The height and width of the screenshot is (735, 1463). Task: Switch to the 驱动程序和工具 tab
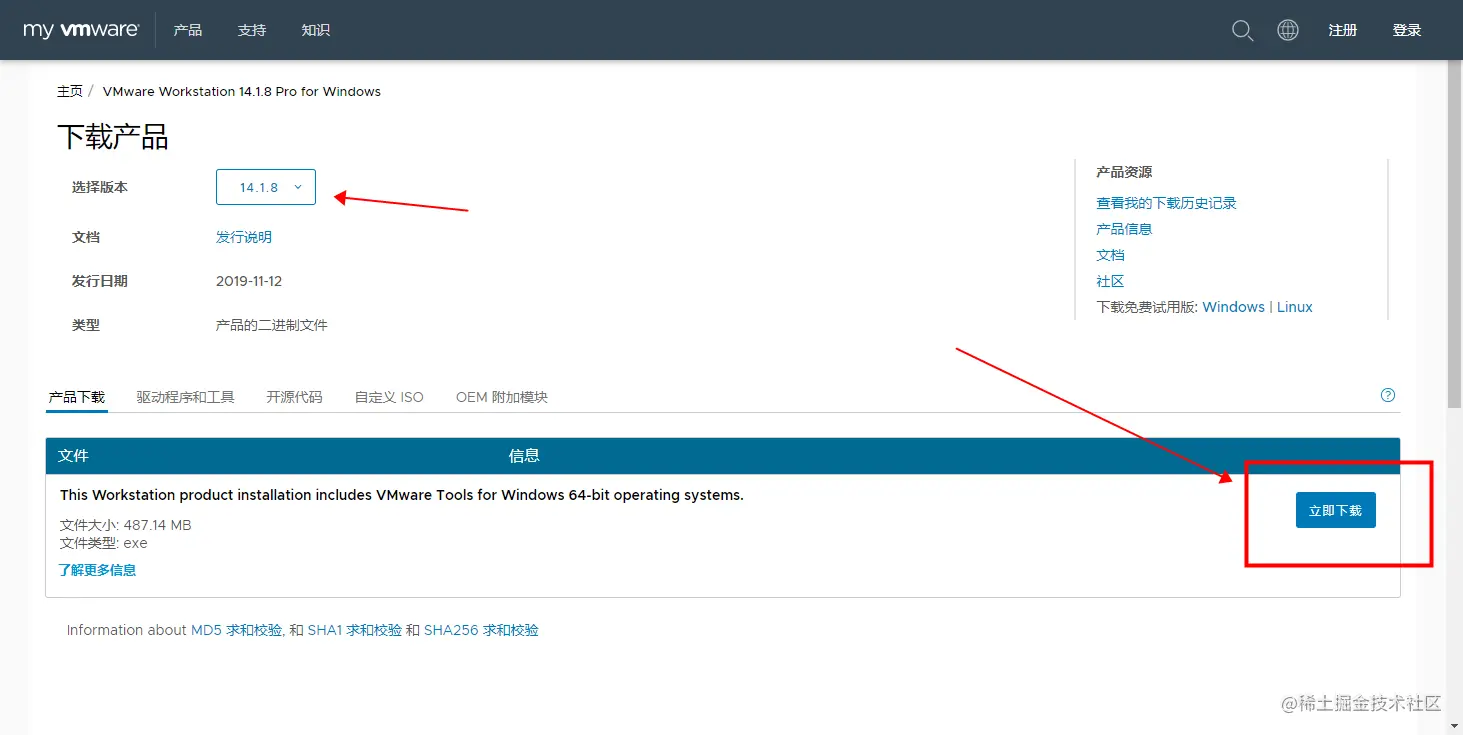(x=186, y=397)
